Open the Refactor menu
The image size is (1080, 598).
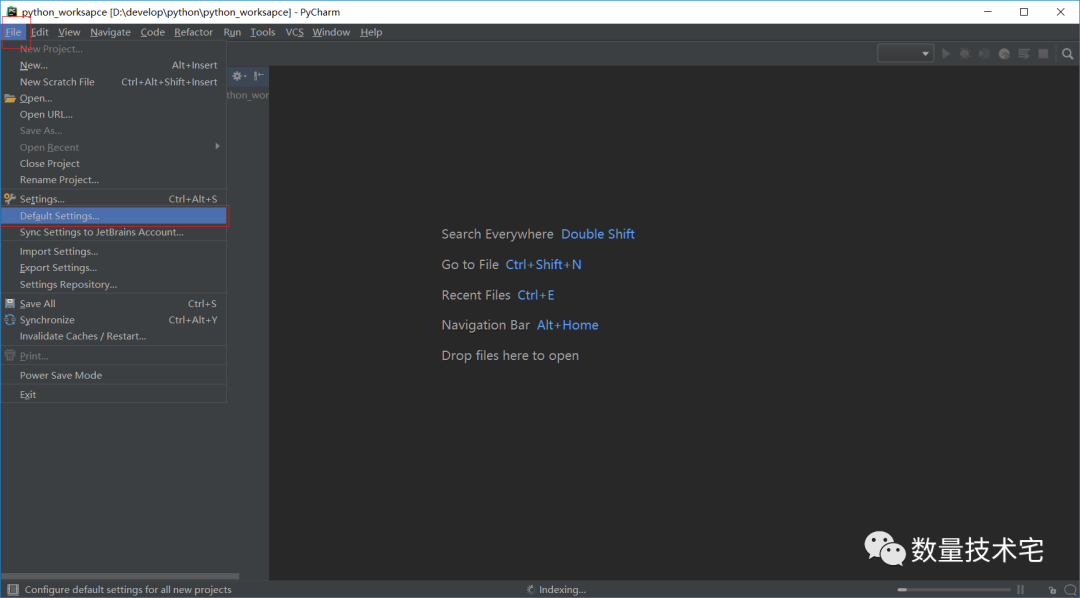coord(193,32)
